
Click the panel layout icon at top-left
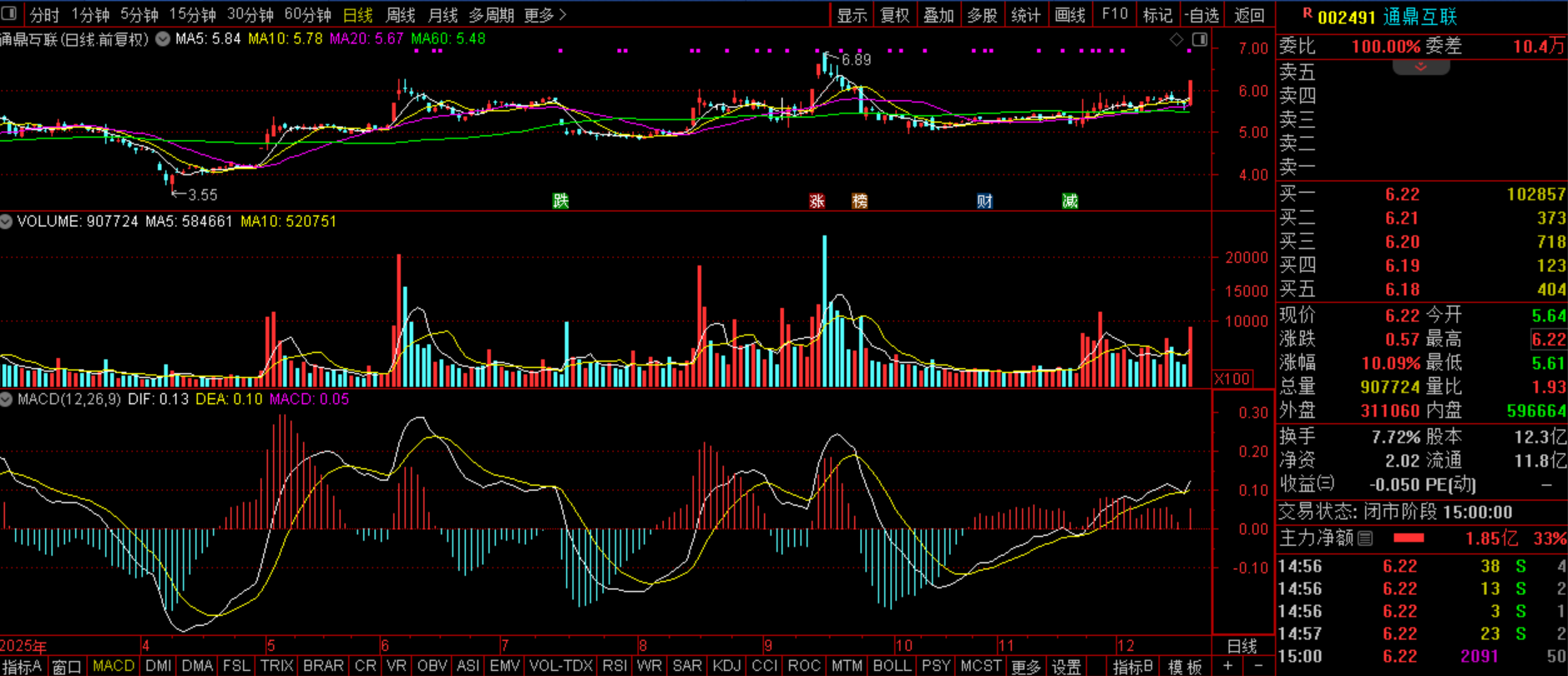click(9, 14)
